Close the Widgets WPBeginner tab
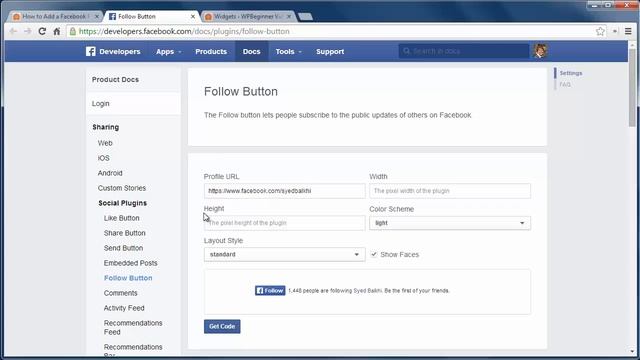Image resolution: width=640 pixels, height=360 pixels. pos(289,16)
